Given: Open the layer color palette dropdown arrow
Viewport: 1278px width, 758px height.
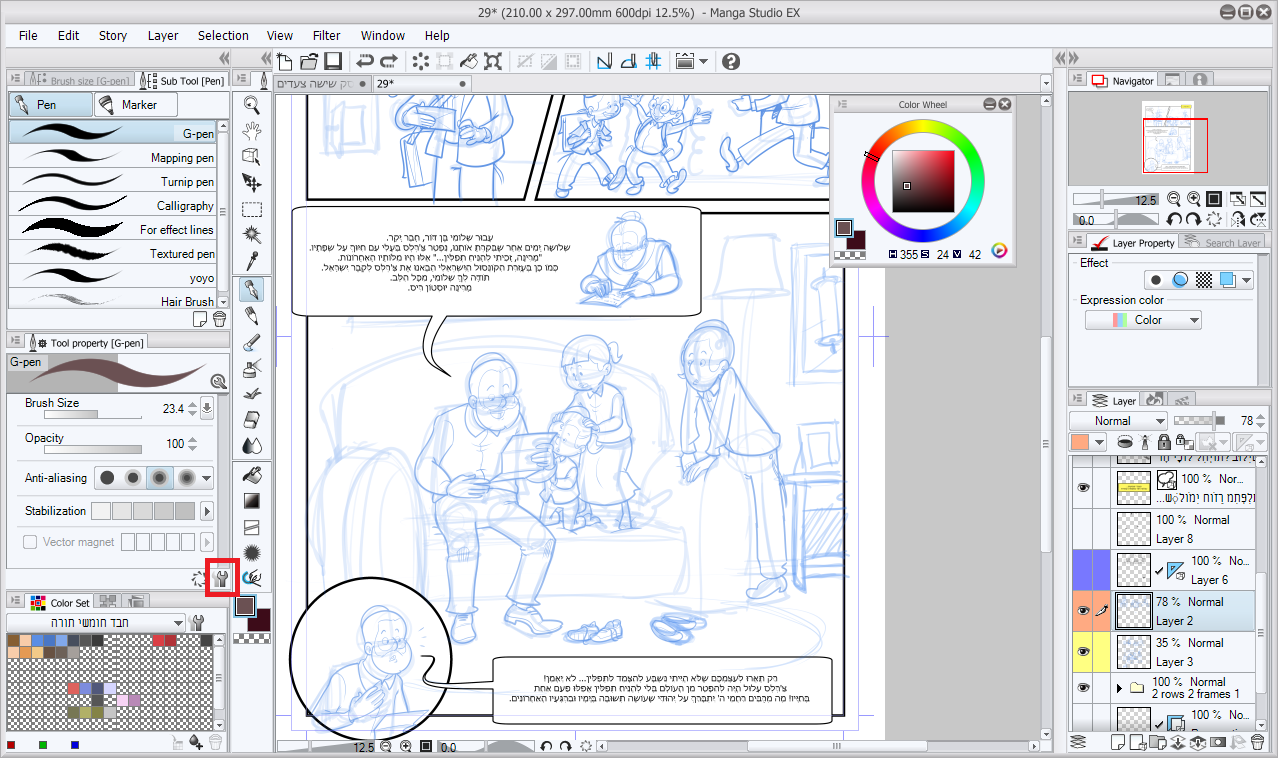Looking at the screenshot, I should pyautogui.click(x=1101, y=442).
